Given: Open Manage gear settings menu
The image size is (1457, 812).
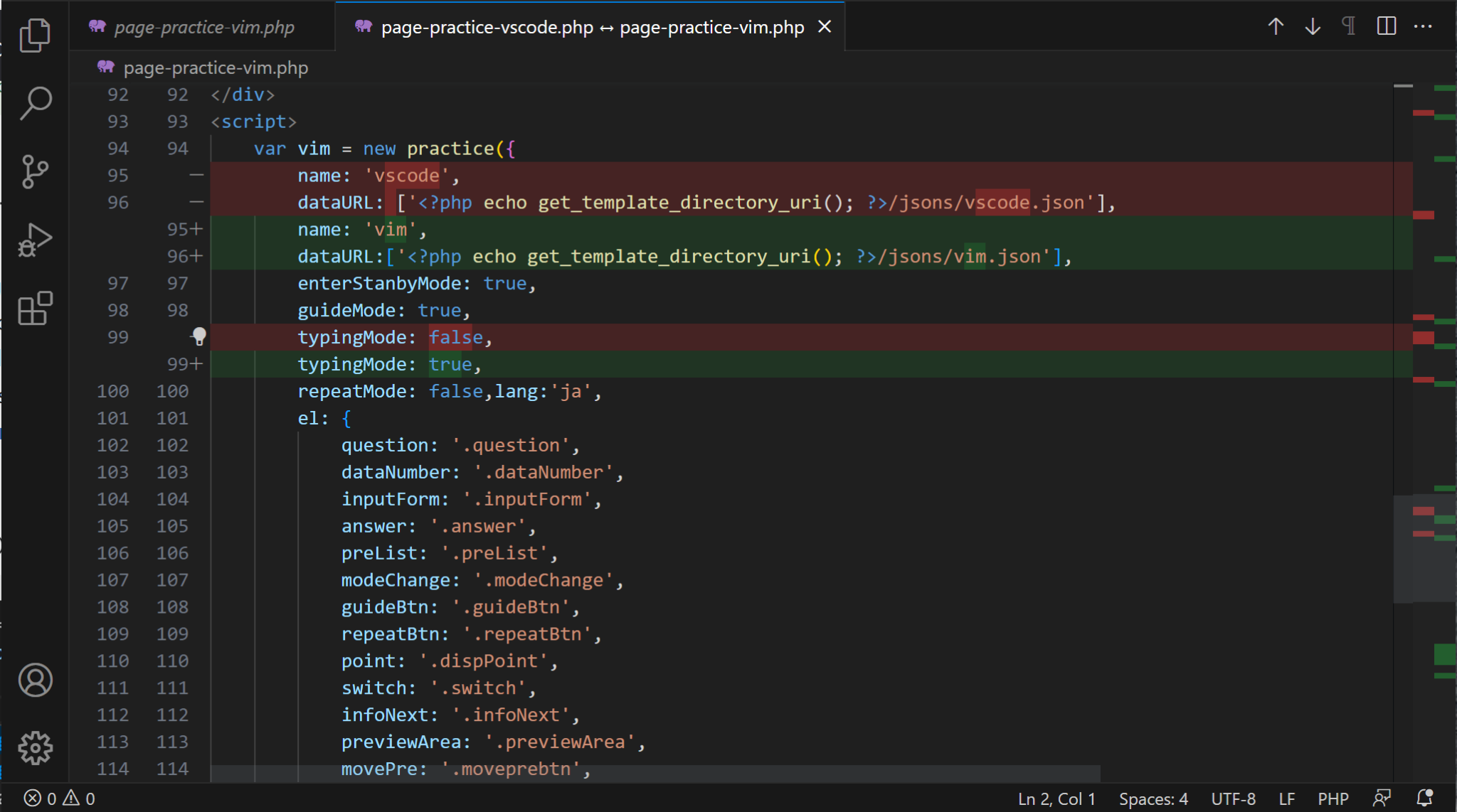Looking at the screenshot, I should [35, 748].
